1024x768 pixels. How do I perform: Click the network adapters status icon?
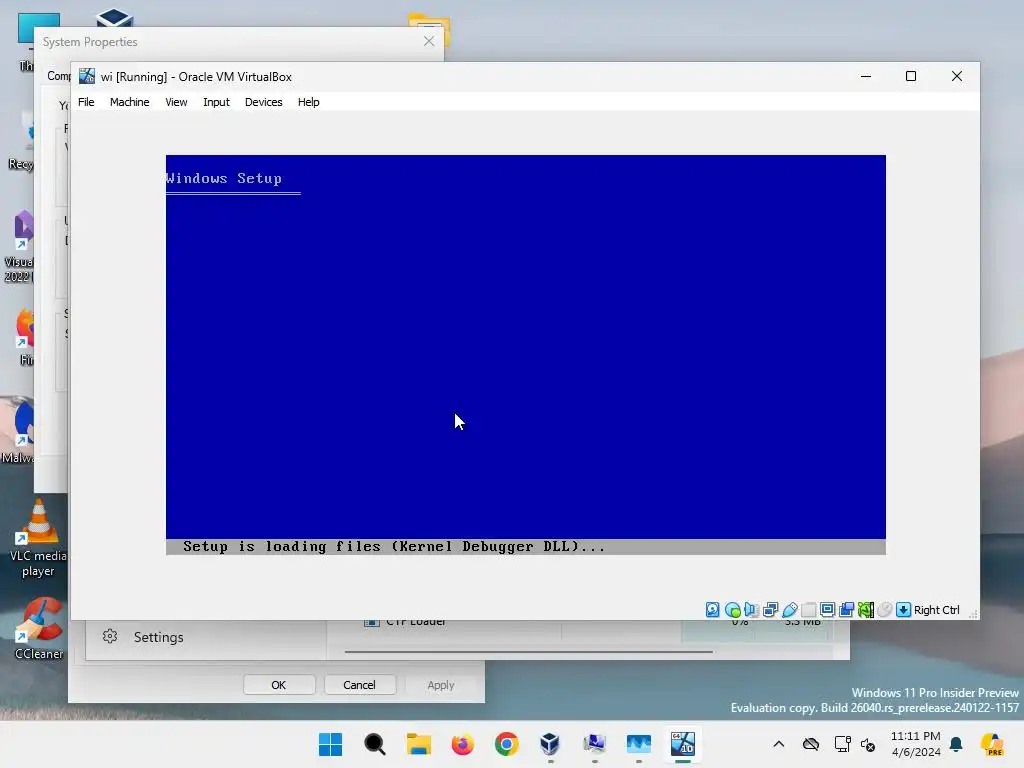(x=771, y=610)
